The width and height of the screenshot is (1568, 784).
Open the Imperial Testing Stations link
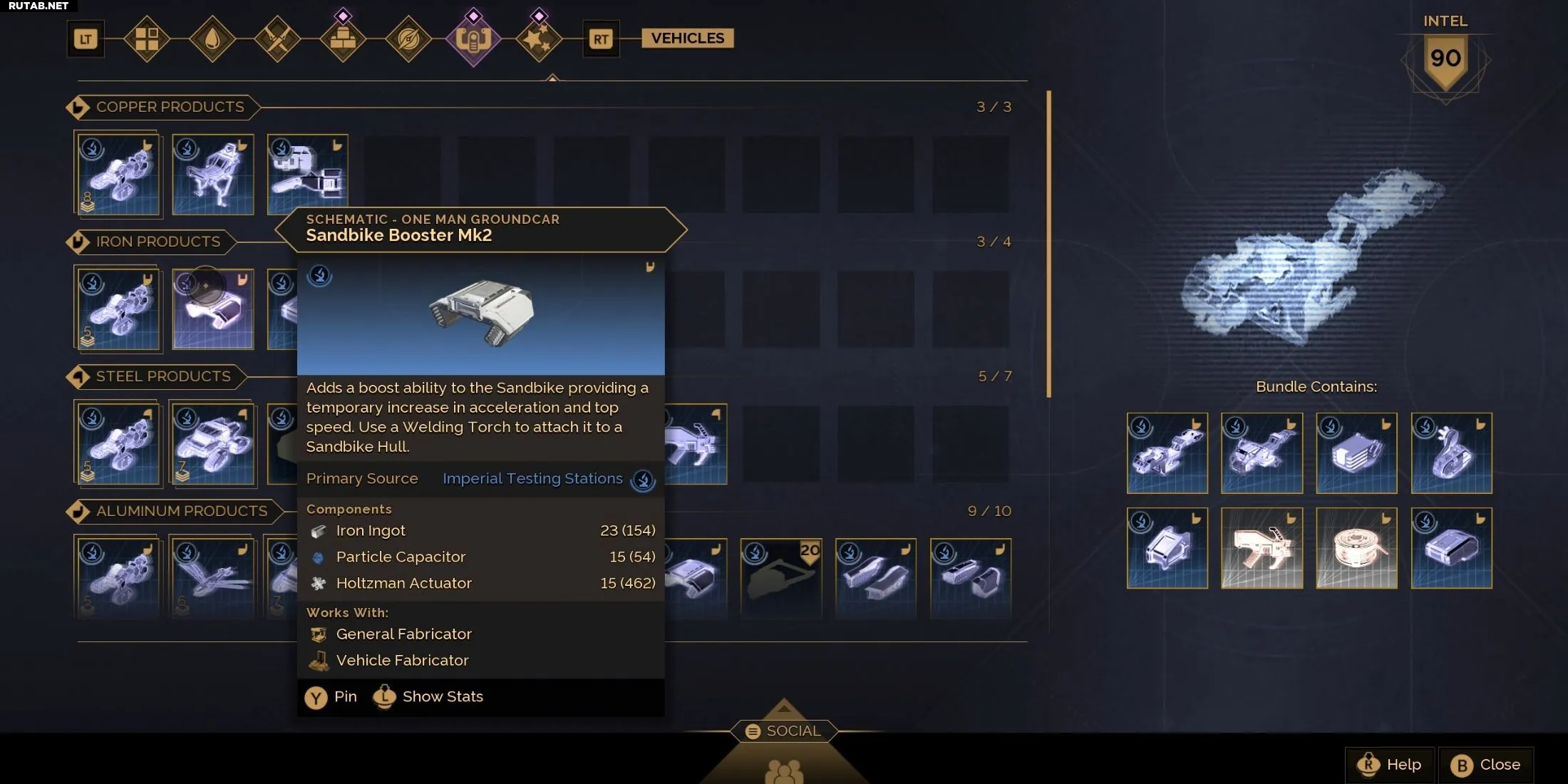pos(532,479)
